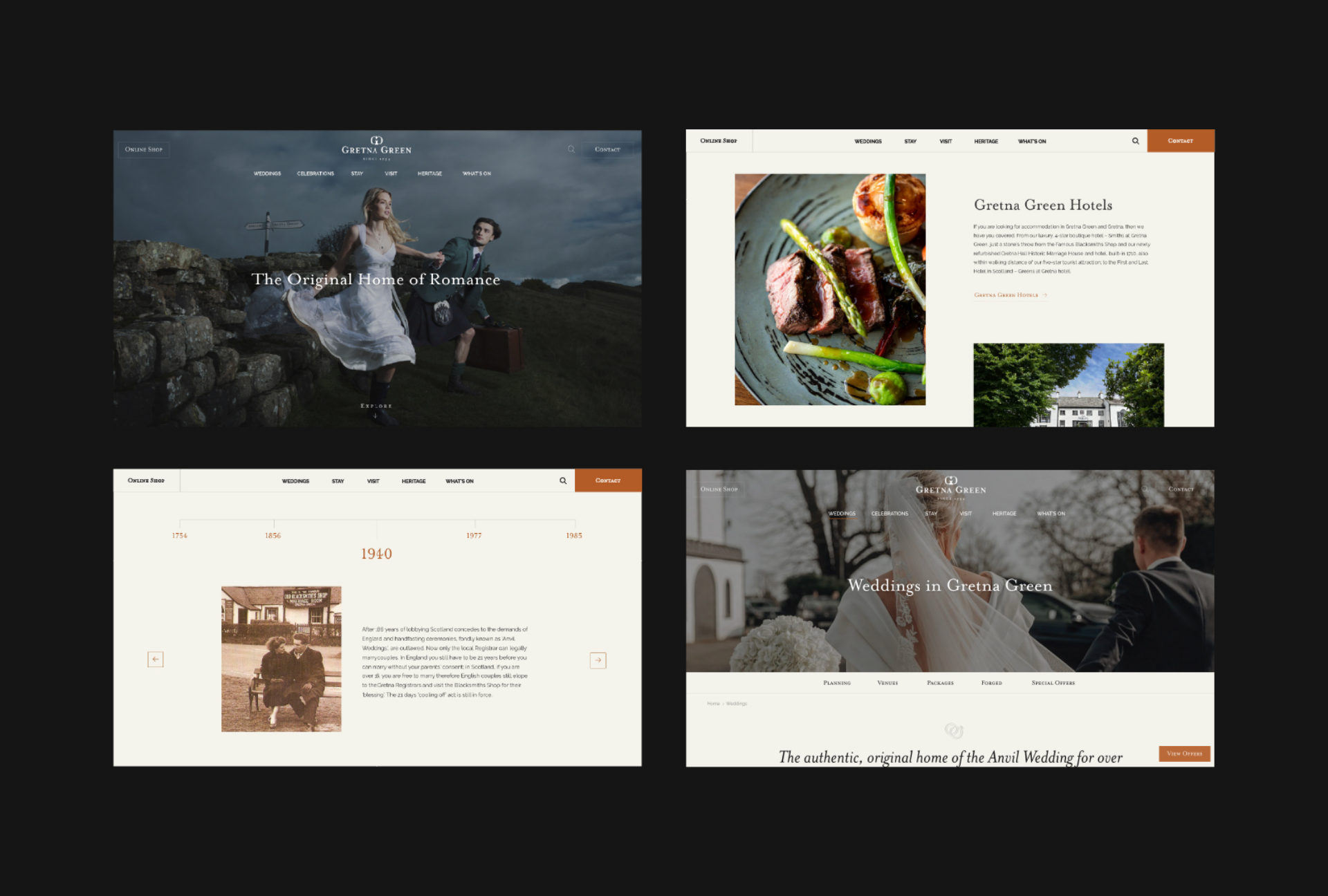
Task: Click search magnifier on the timeline page header
Action: point(563,480)
